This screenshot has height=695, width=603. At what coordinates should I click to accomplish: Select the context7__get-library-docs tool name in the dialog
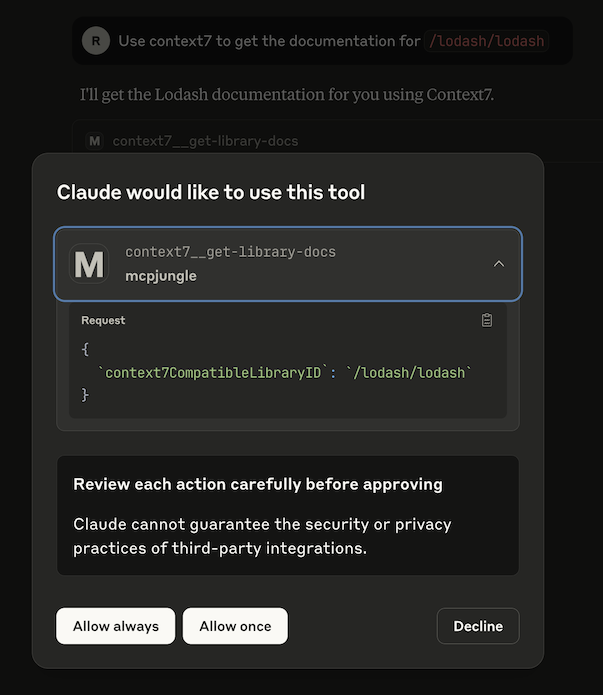[x=230, y=252]
